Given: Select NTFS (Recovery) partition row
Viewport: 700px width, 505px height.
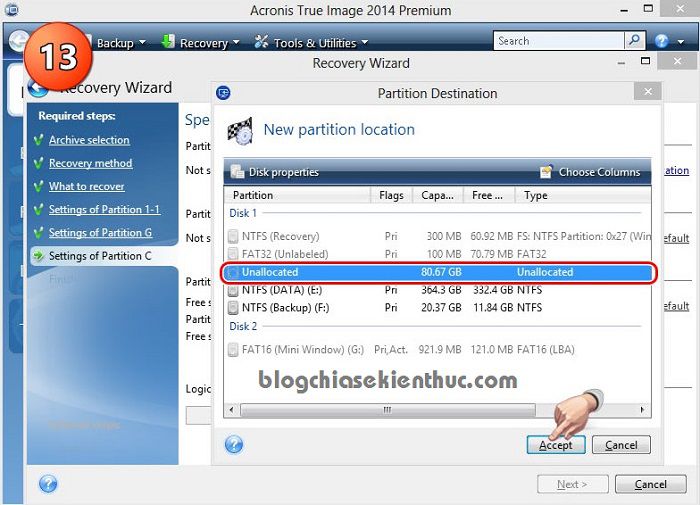Looking at the screenshot, I should tap(438, 236).
